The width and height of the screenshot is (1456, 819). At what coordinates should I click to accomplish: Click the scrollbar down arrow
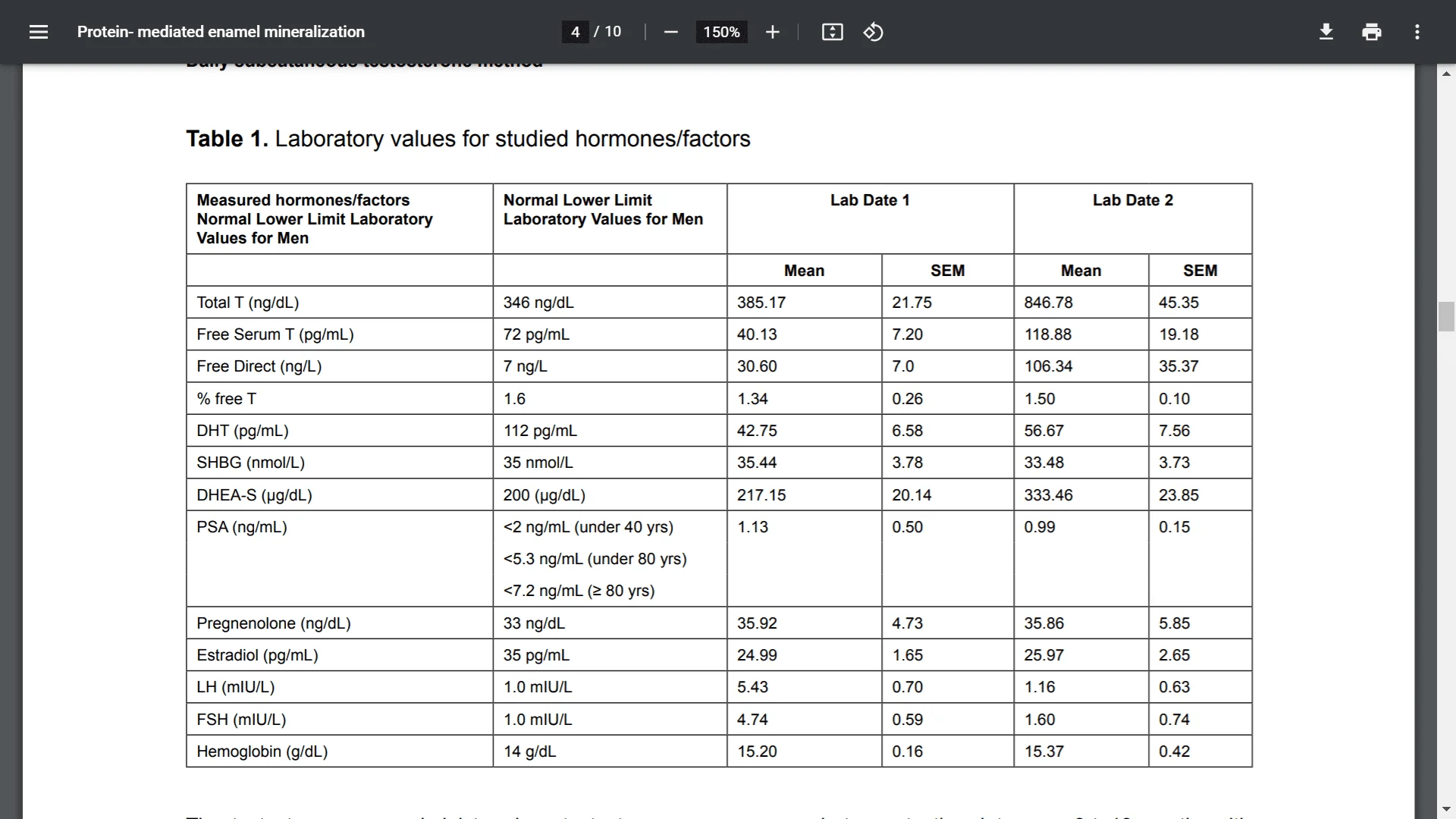coord(1446,809)
